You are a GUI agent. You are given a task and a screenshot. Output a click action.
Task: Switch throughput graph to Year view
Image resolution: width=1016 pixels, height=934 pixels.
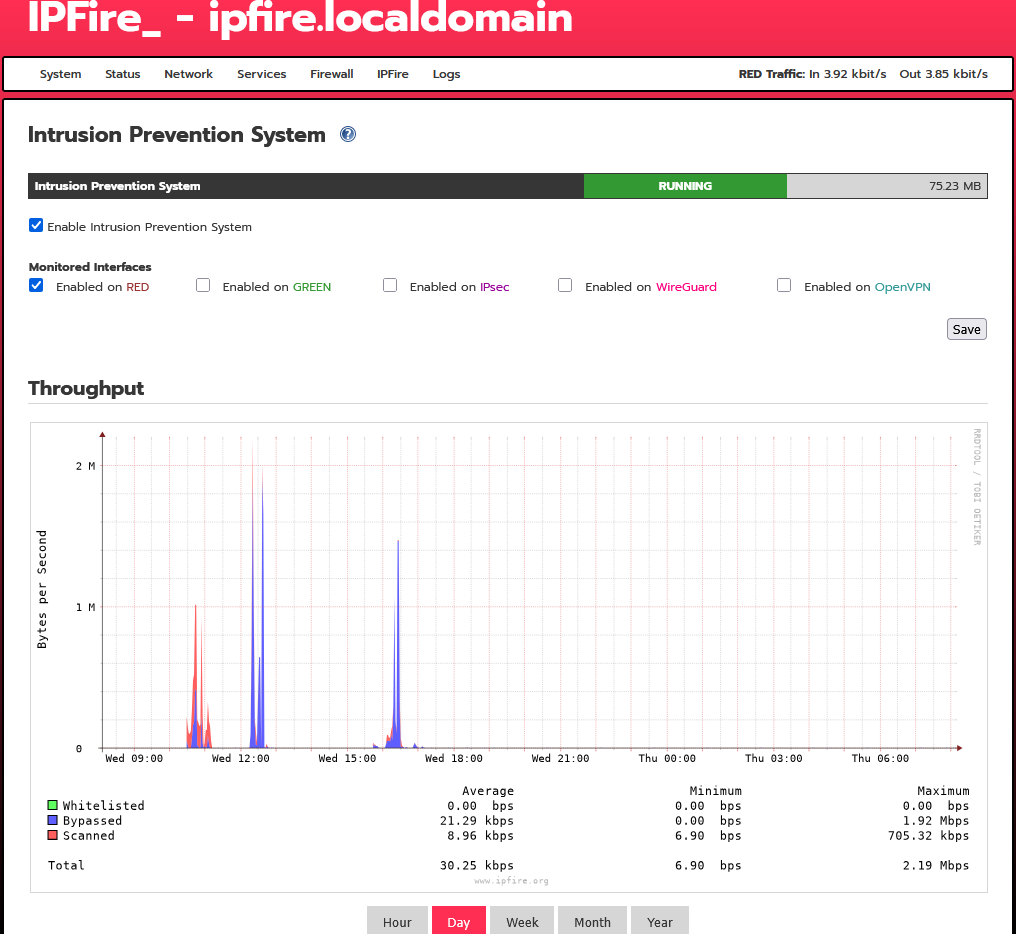(660, 922)
